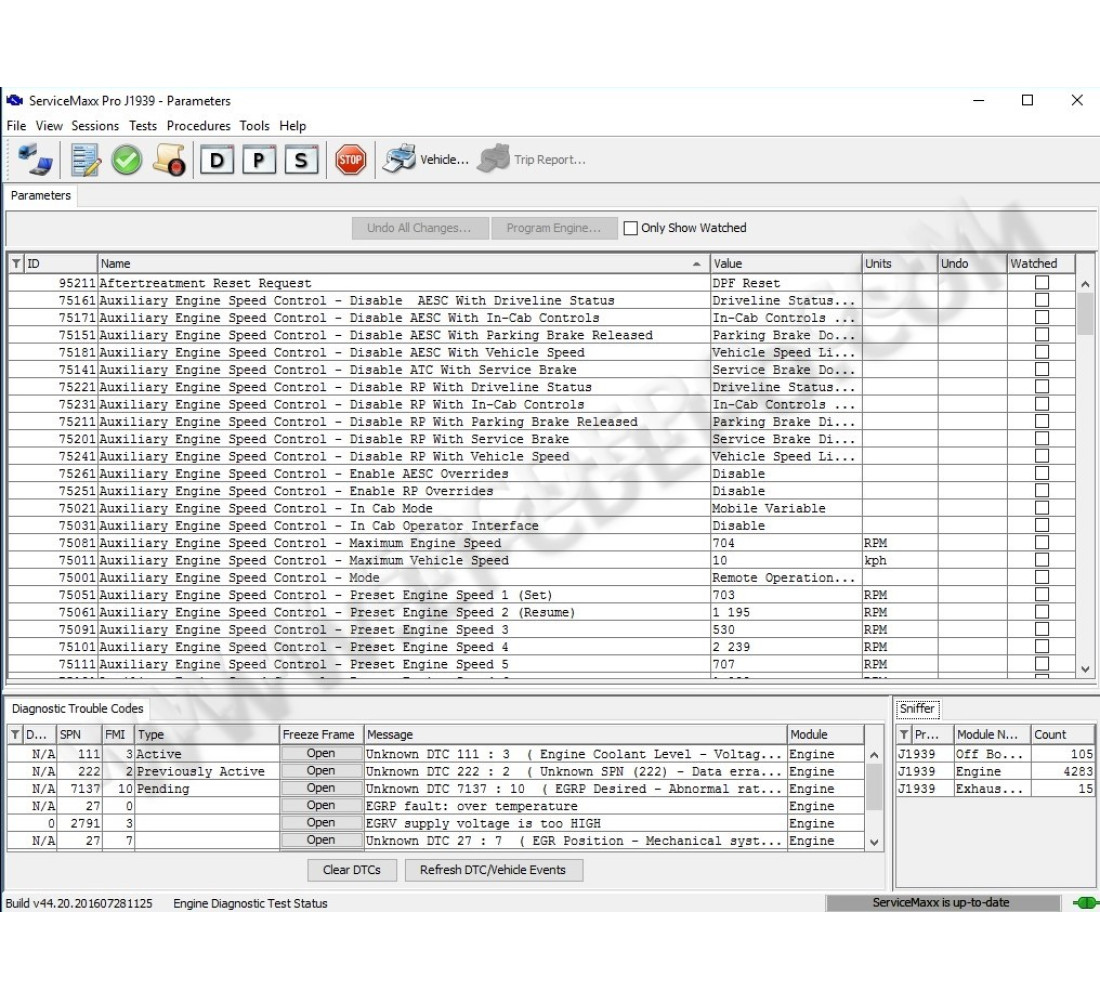Click the Vehicle printer icon
The width and height of the screenshot is (1100, 1000).
pos(398,157)
